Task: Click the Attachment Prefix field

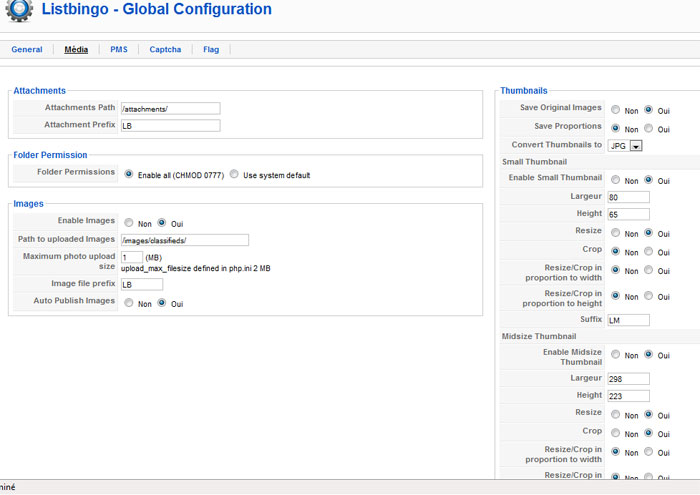Action: tap(169, 126)
